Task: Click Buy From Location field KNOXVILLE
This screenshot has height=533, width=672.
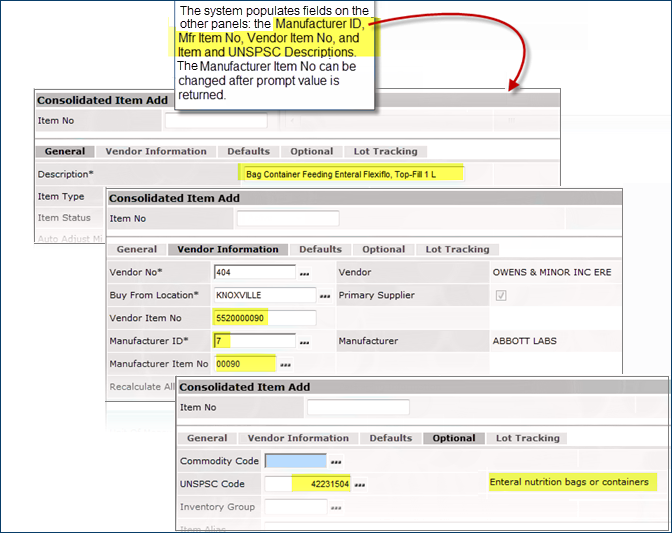Action: 264,295
